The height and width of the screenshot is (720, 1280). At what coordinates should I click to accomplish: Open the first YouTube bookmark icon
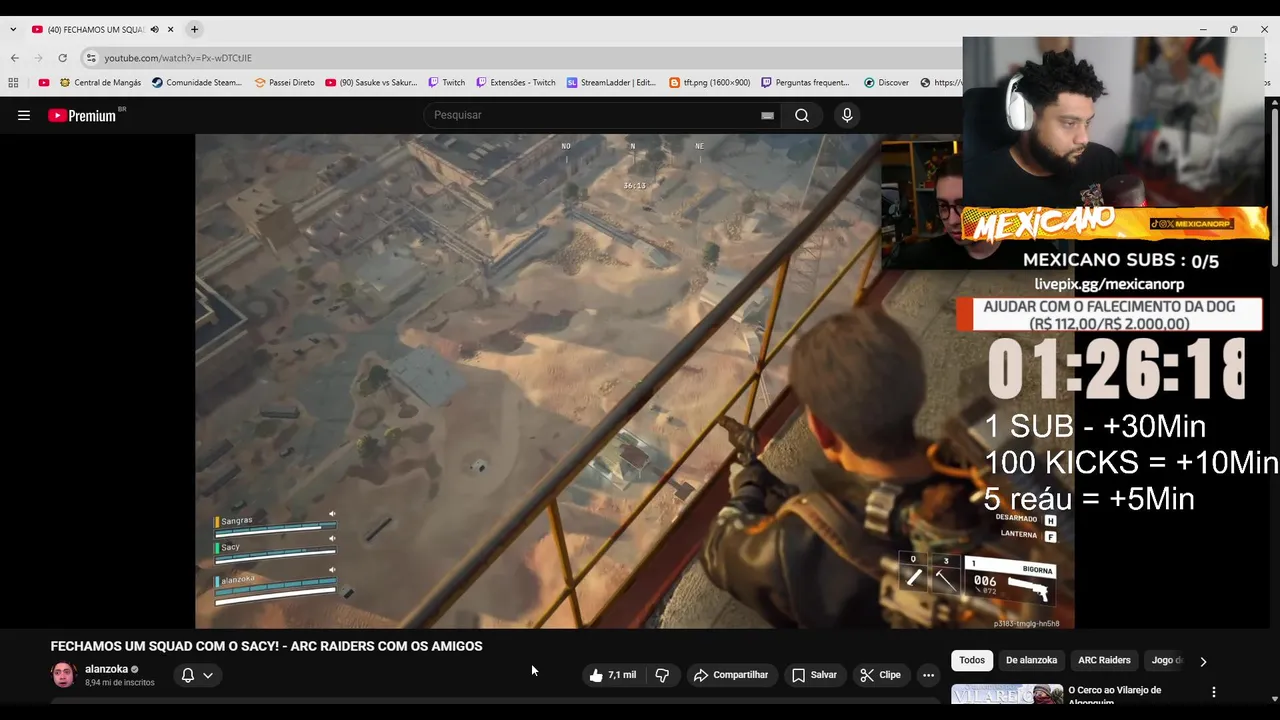43,83
